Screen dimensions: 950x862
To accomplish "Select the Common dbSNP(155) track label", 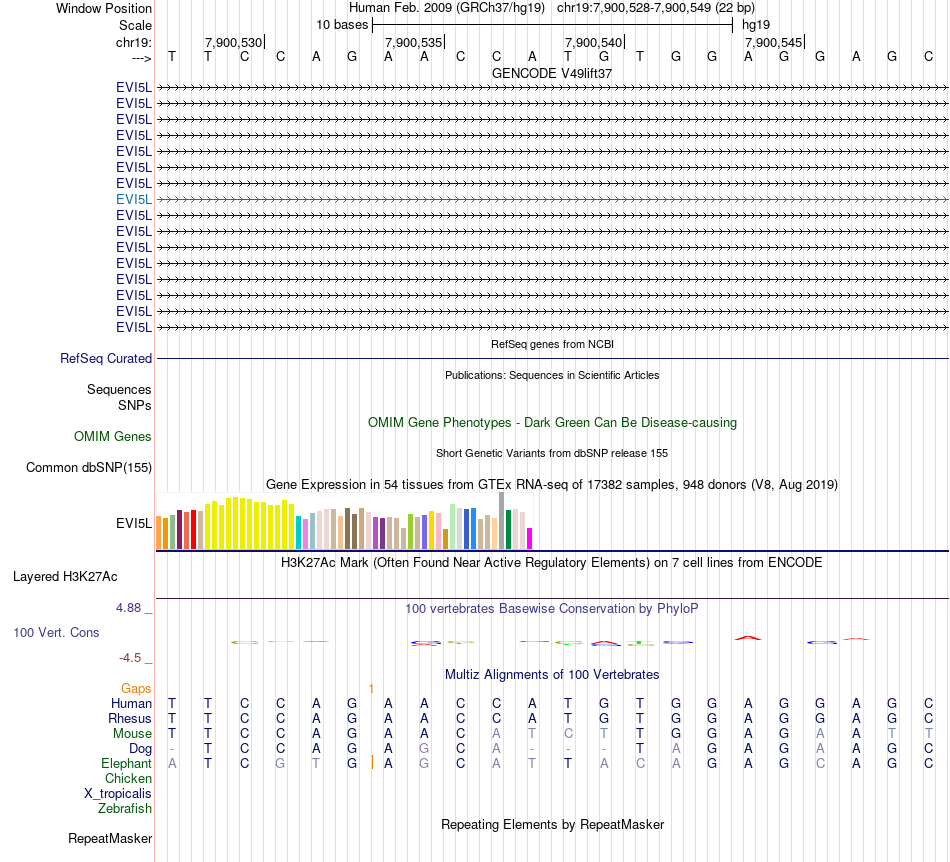I will click(89, 468).
